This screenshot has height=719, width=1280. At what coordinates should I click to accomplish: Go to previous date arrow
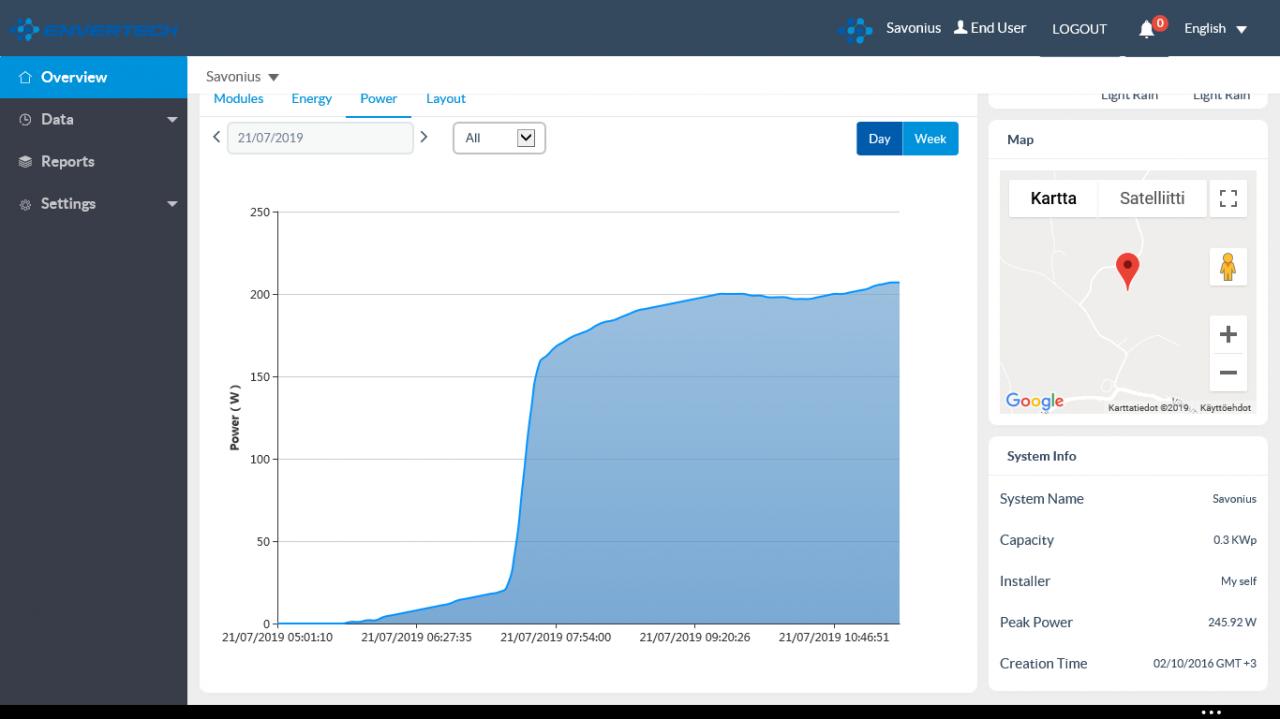216,137
